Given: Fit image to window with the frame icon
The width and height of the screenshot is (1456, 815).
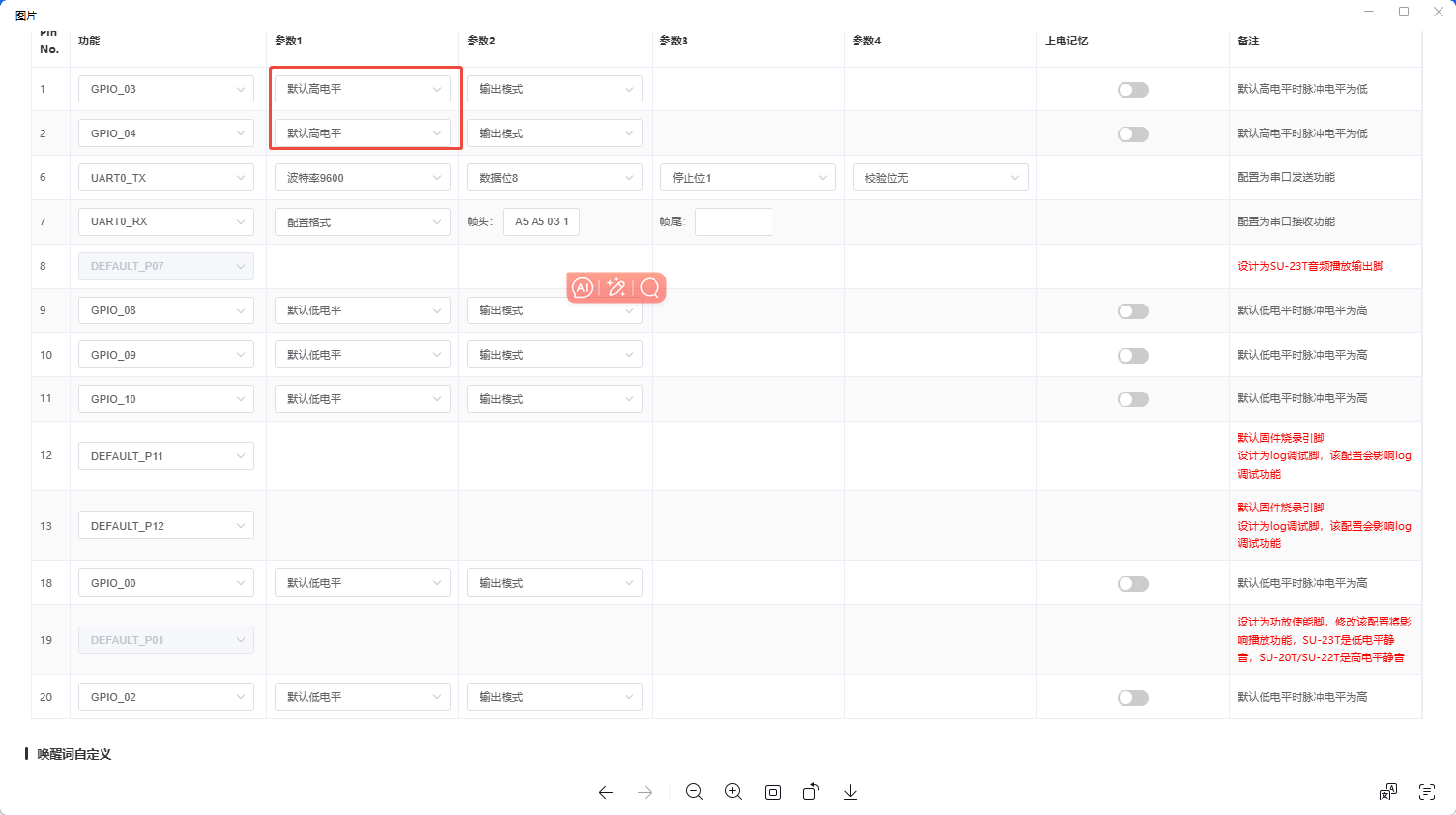Looking at the screenshot, I should [772, 792].
